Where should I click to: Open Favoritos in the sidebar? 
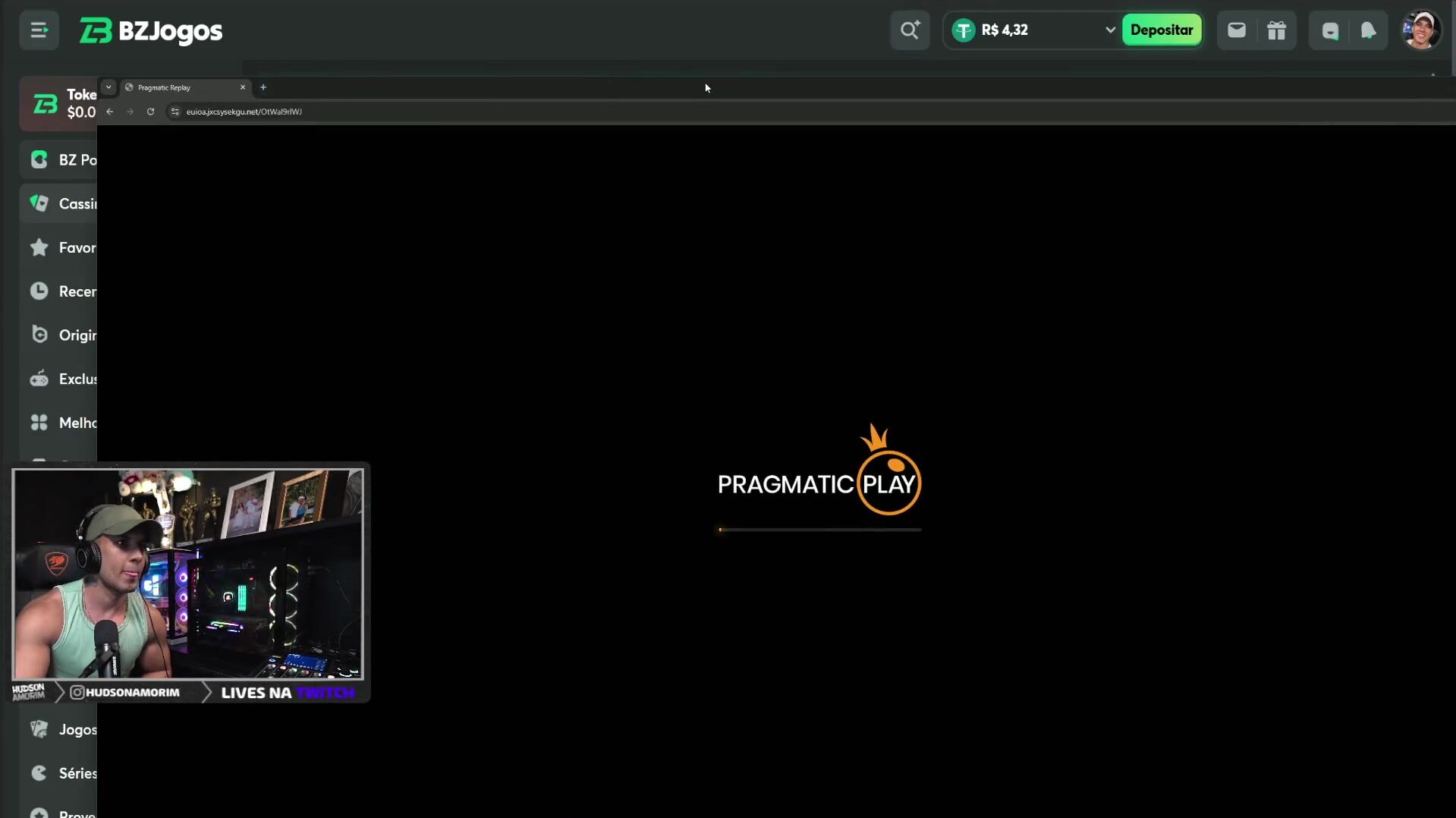(59, 247)
